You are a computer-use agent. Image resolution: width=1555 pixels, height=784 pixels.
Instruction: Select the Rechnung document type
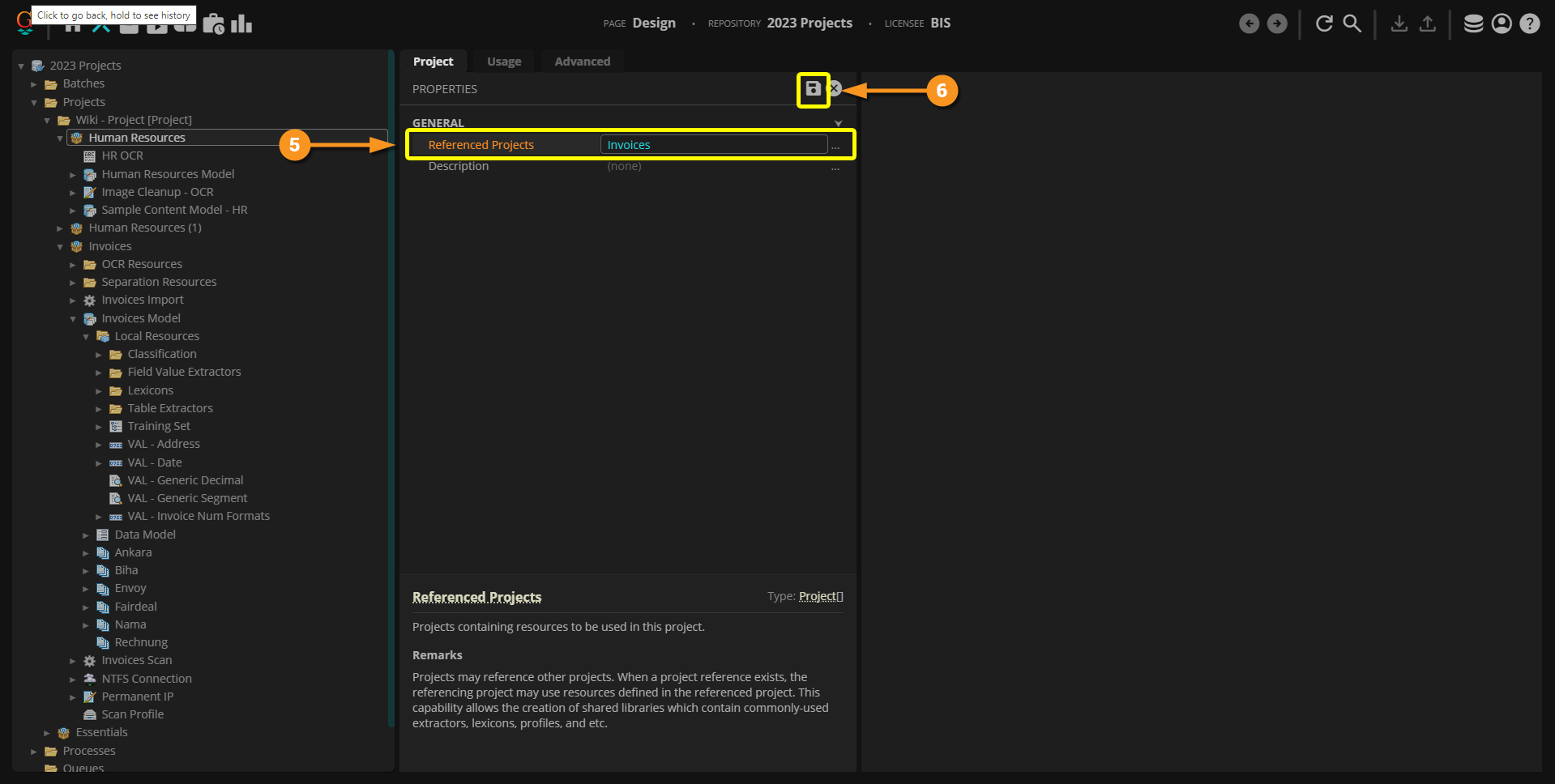(x=141, y=642)
